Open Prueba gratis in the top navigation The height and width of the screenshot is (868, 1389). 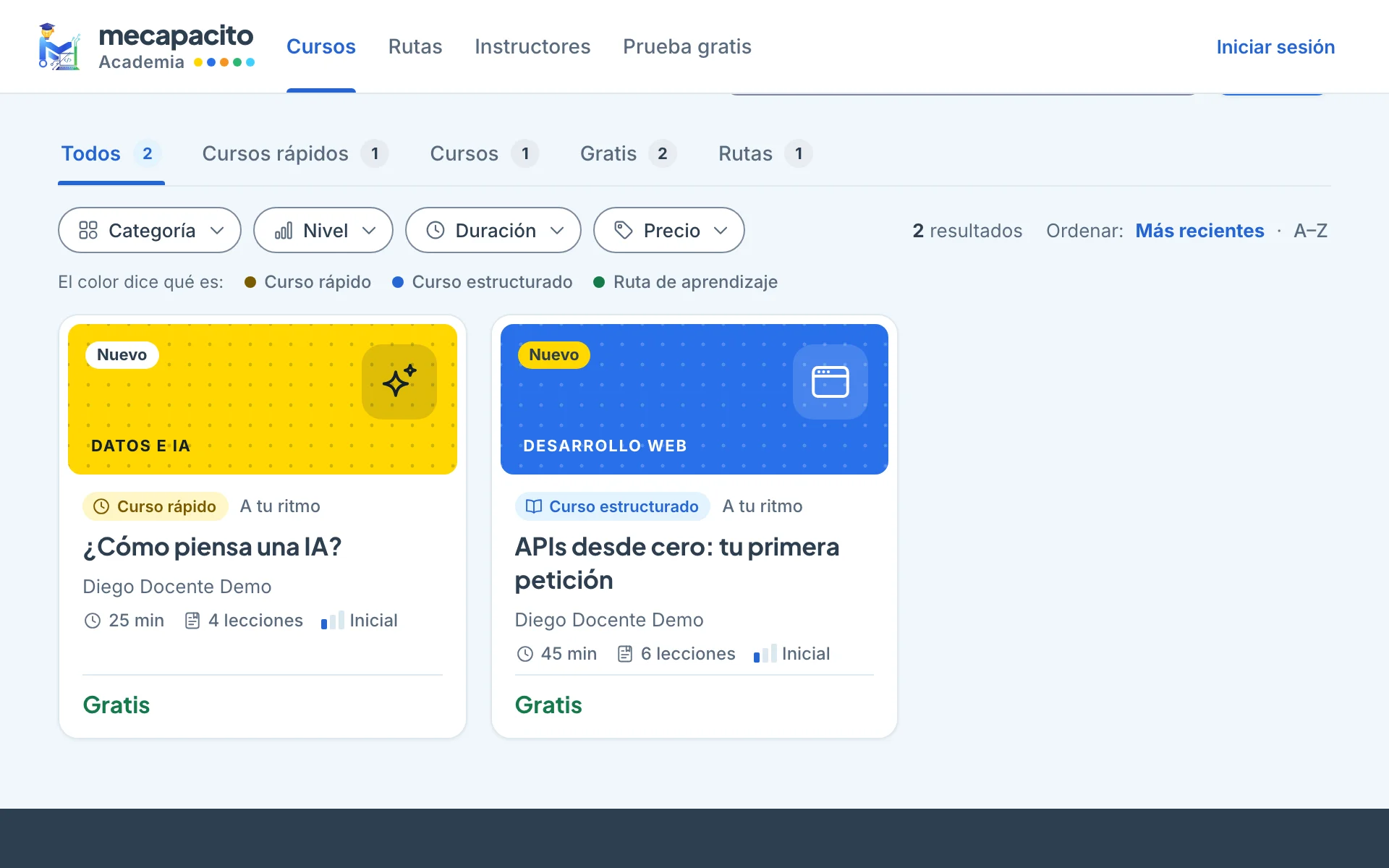pos(687,46)
